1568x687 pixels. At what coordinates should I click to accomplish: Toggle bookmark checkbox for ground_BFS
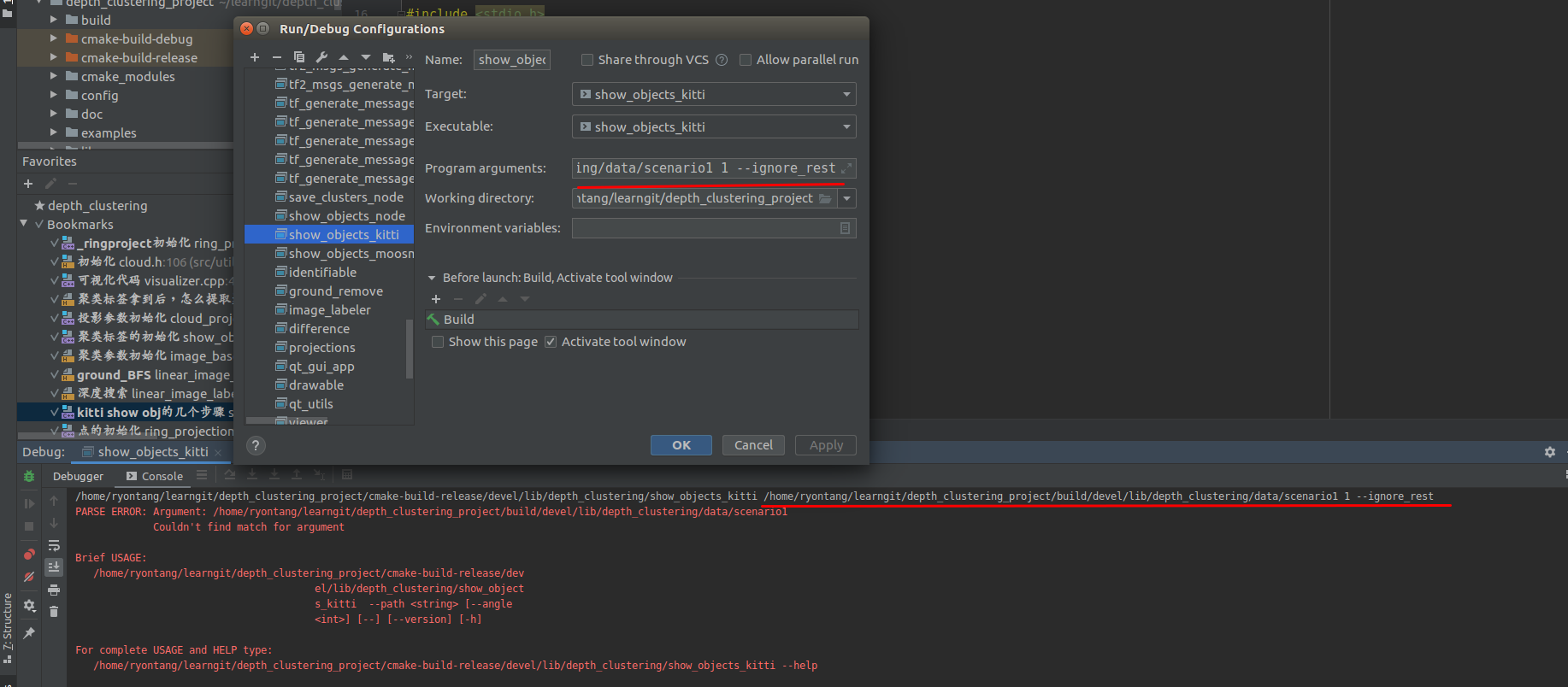tap(55, 375)
